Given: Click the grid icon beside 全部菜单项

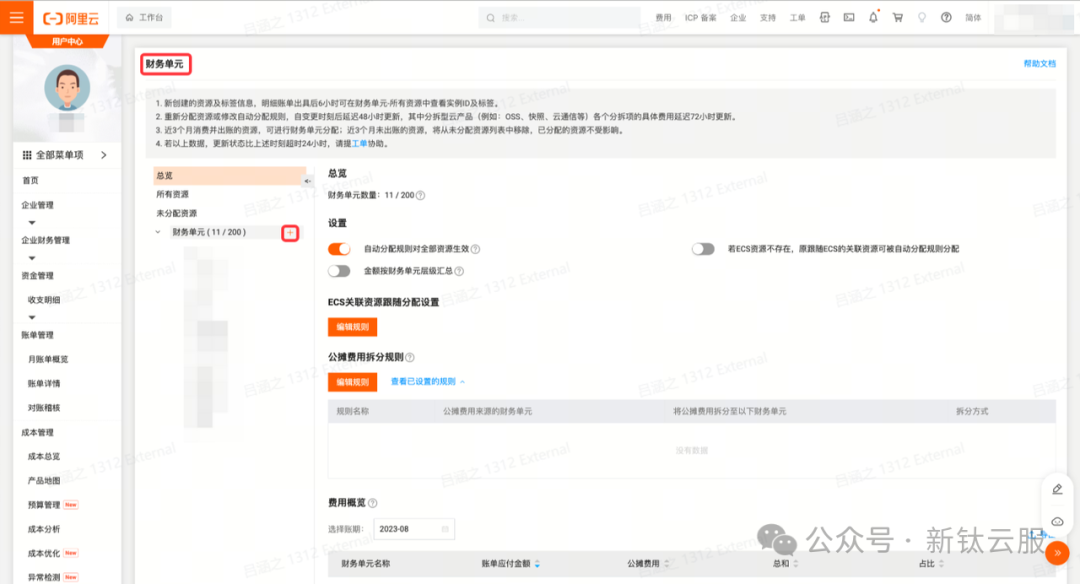Looking at the screenshot, I should point(27,156).
